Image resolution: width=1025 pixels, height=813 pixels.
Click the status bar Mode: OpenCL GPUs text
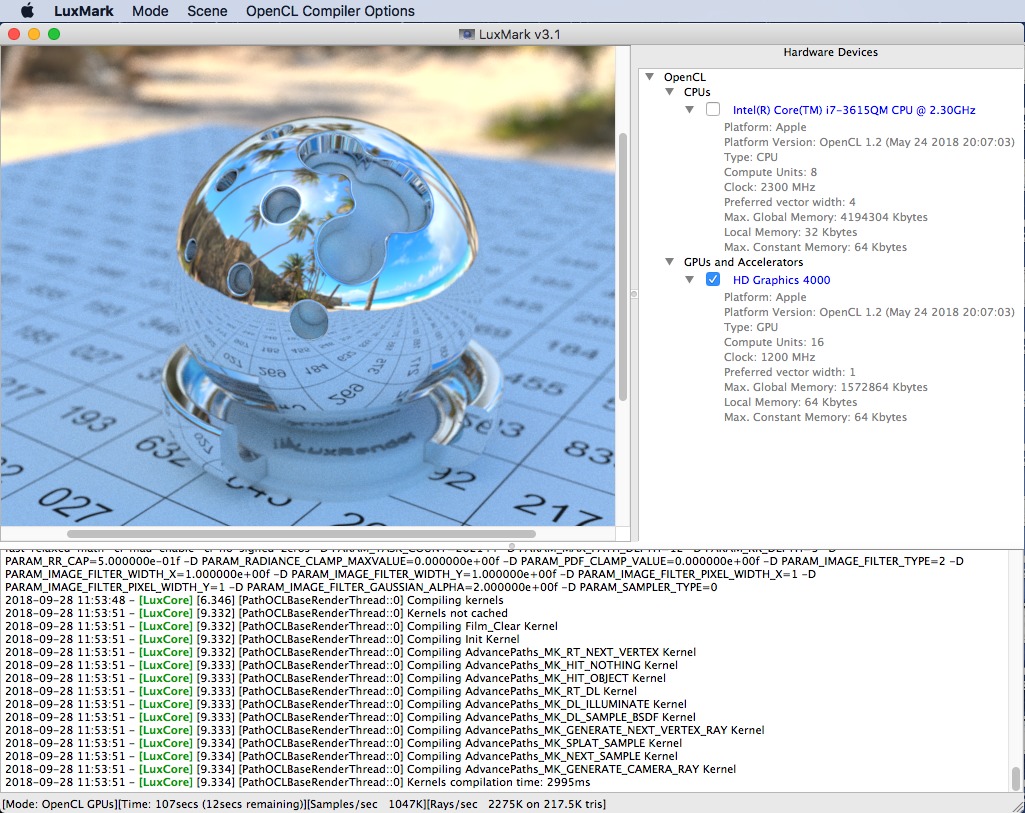point(59,804)
